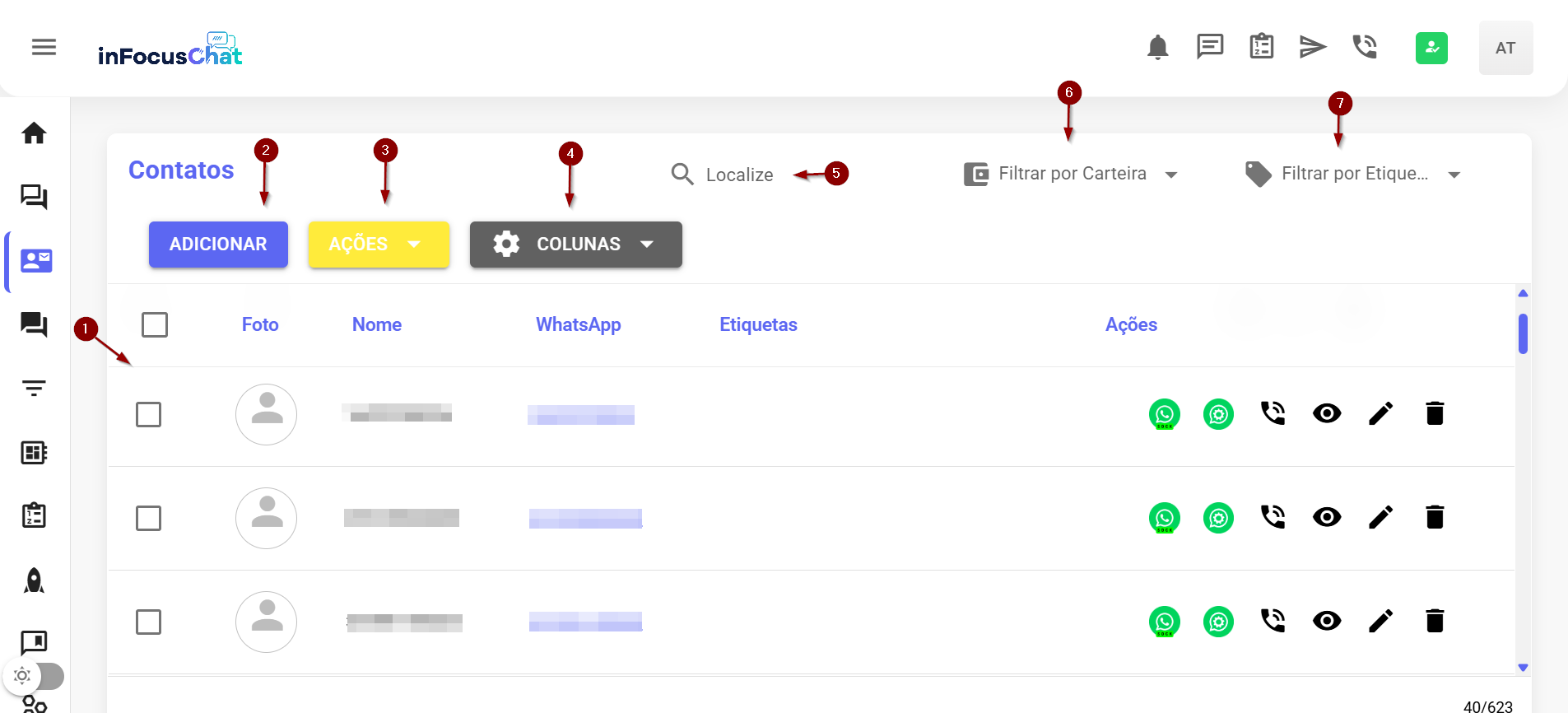Click the ADICIONAR button

(218, 245)
